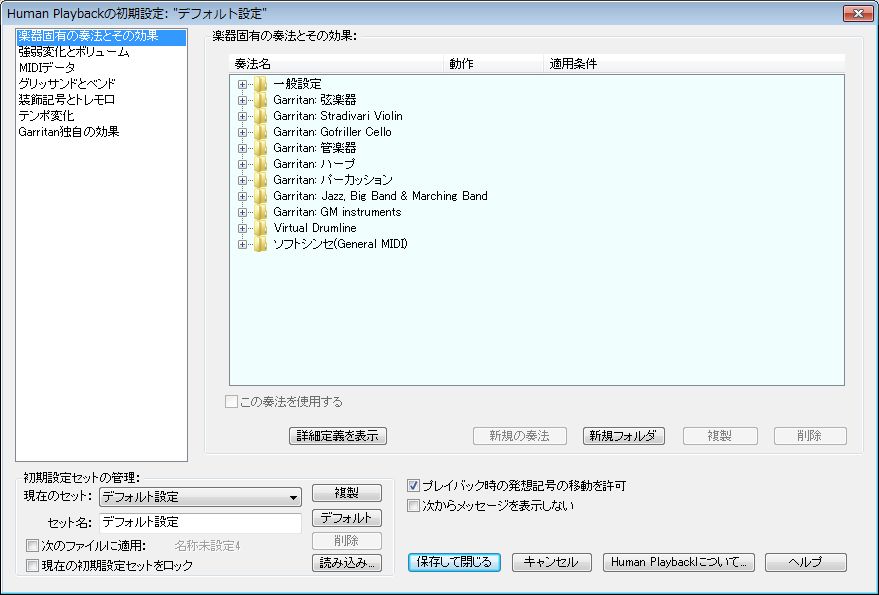Click the ヘルプ button
Image resolution: width=879 pixels, height=595 pixels.
pos(806,562)
